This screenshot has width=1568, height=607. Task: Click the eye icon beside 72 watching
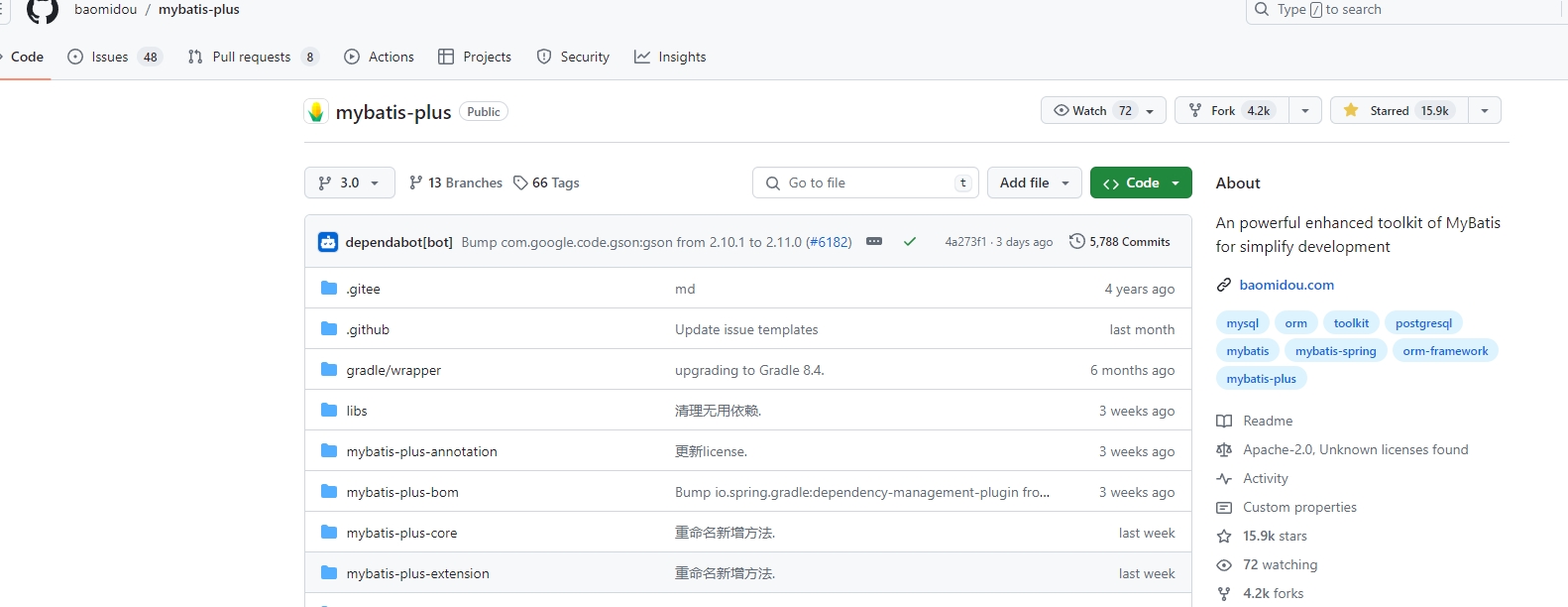(x=1224, y=565)
